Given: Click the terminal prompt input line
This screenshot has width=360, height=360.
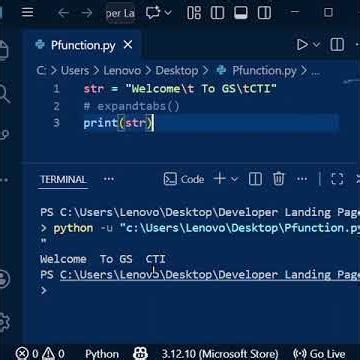Looking at the screenshot, I should tap(200, 291).
